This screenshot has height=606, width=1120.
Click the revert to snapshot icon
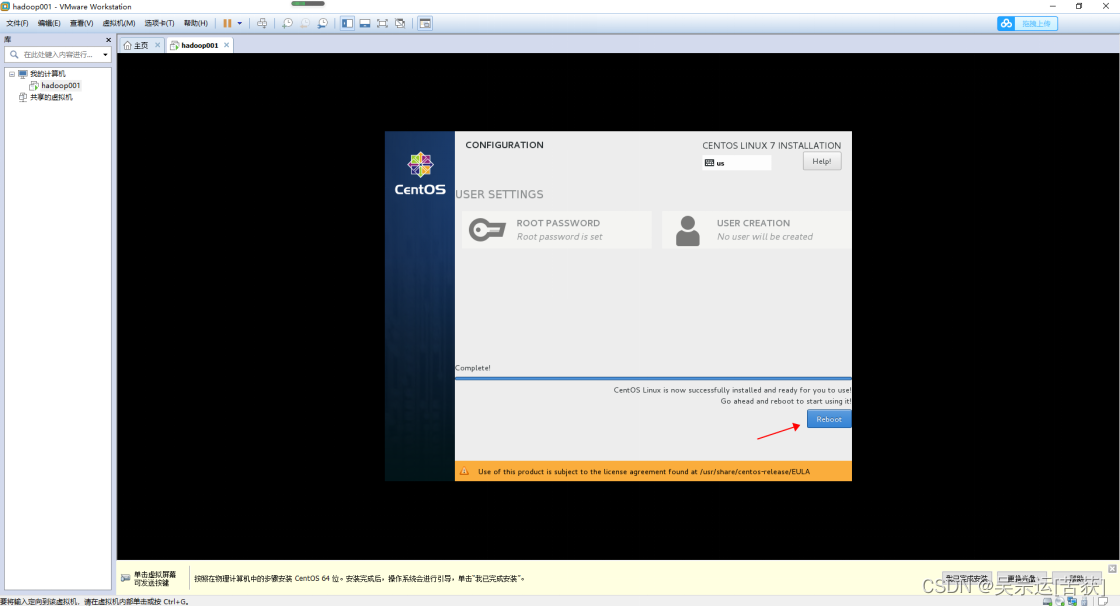(305, 24)
